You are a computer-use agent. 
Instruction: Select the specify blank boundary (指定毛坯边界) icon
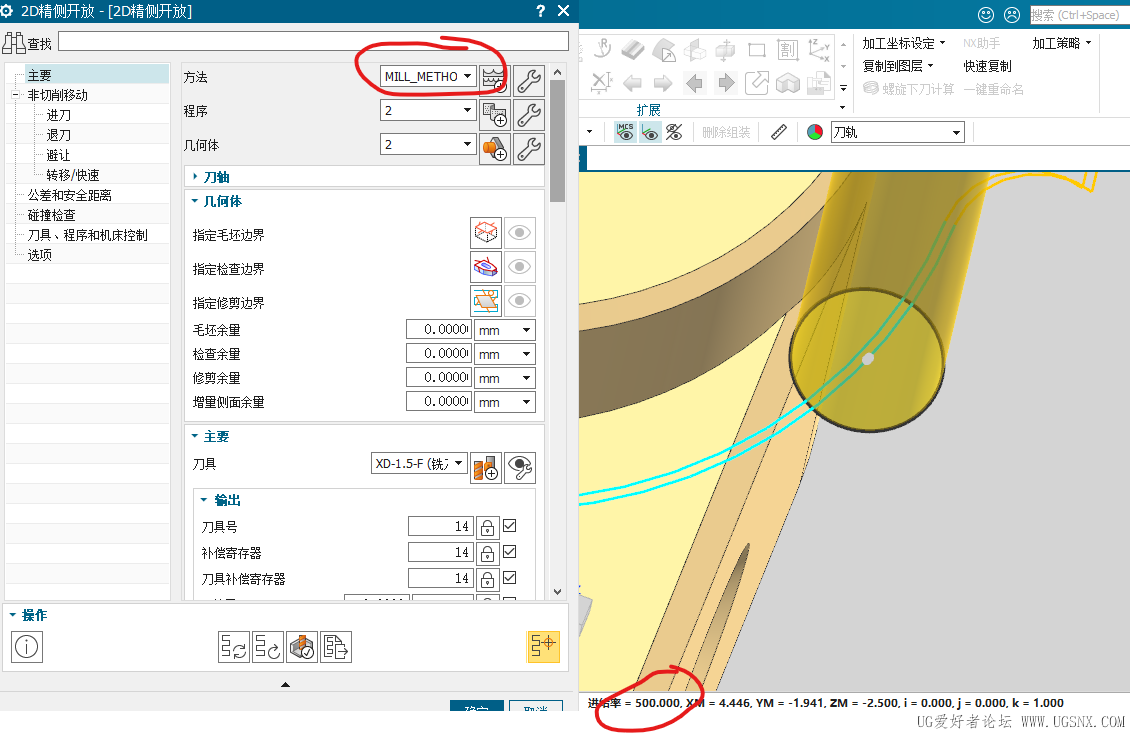tap(486, 233)
